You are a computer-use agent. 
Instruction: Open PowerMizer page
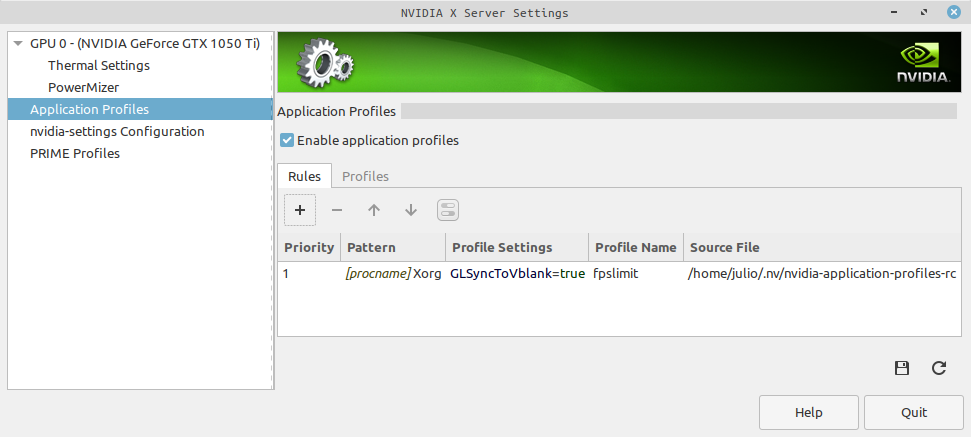point(84,87)
